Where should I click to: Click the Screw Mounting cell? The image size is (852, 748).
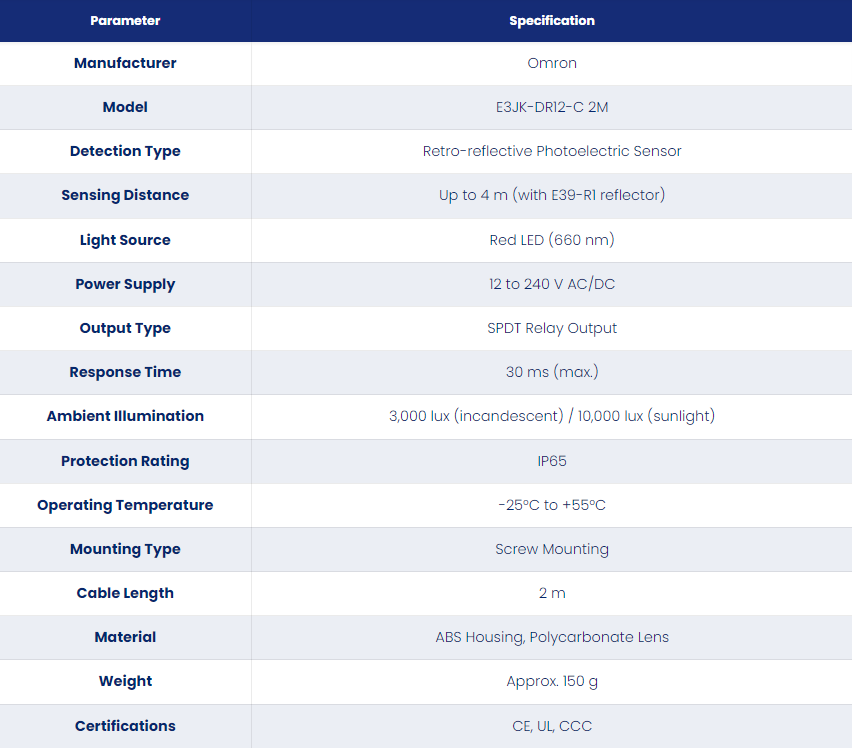(552, 549)
